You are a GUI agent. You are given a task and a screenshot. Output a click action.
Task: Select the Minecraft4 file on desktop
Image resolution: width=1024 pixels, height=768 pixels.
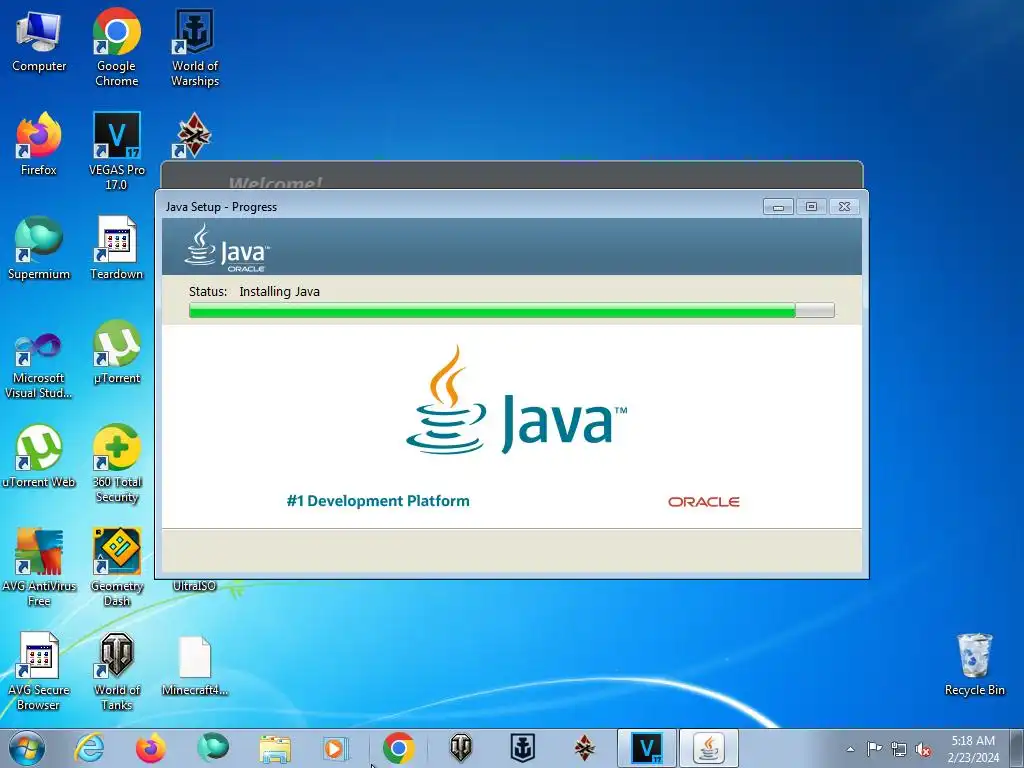point(195,665)
